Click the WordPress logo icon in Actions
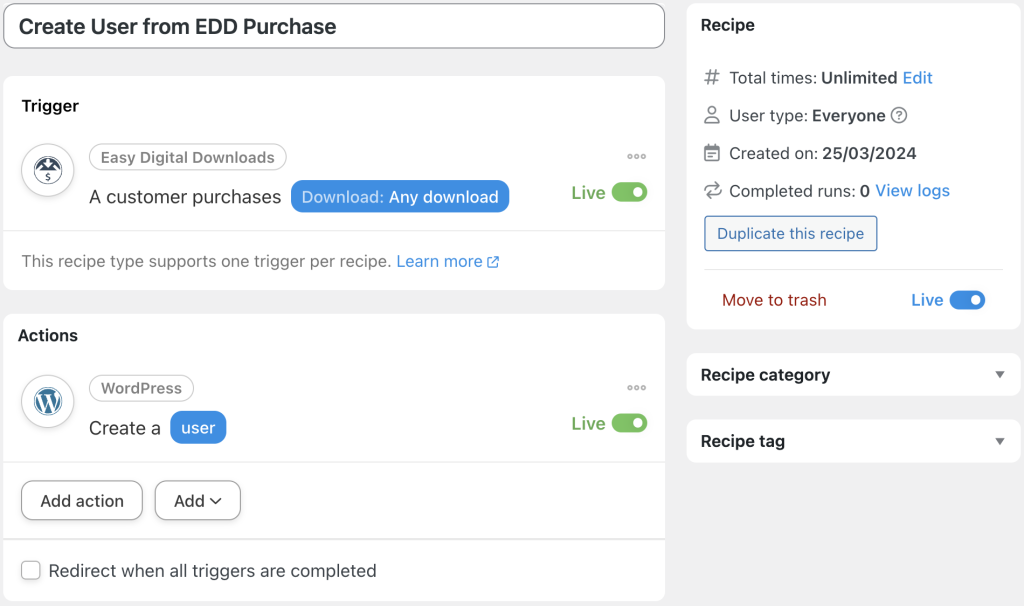 (x=47, y=401)
